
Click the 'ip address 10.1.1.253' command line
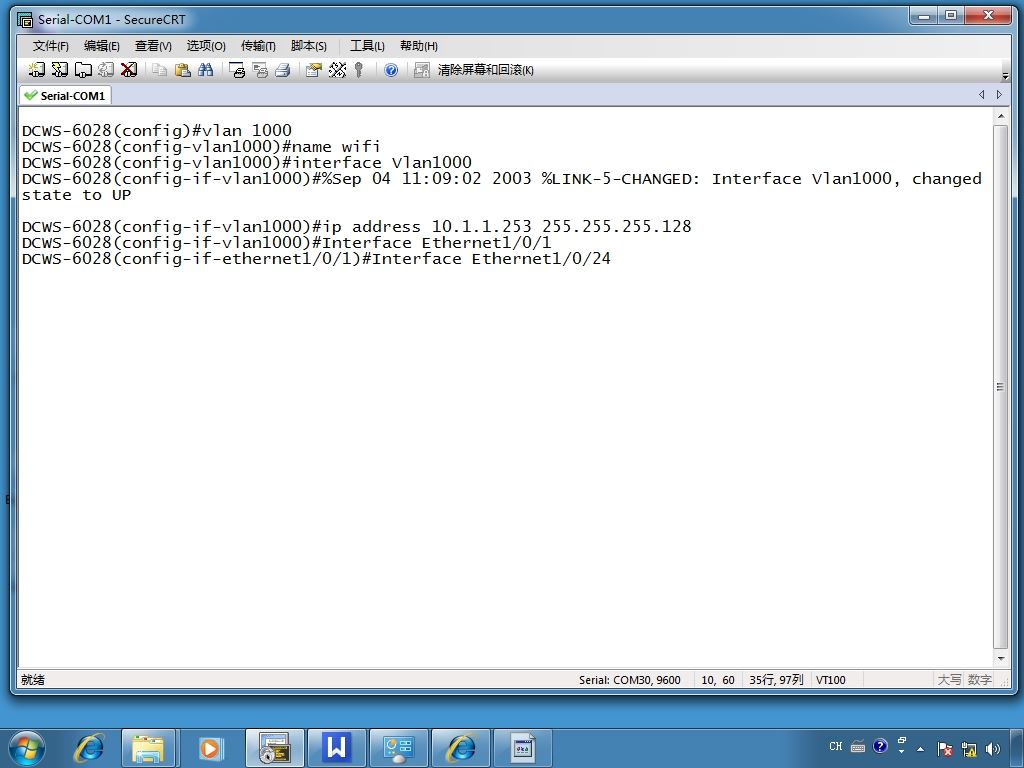tap(357, 227)
